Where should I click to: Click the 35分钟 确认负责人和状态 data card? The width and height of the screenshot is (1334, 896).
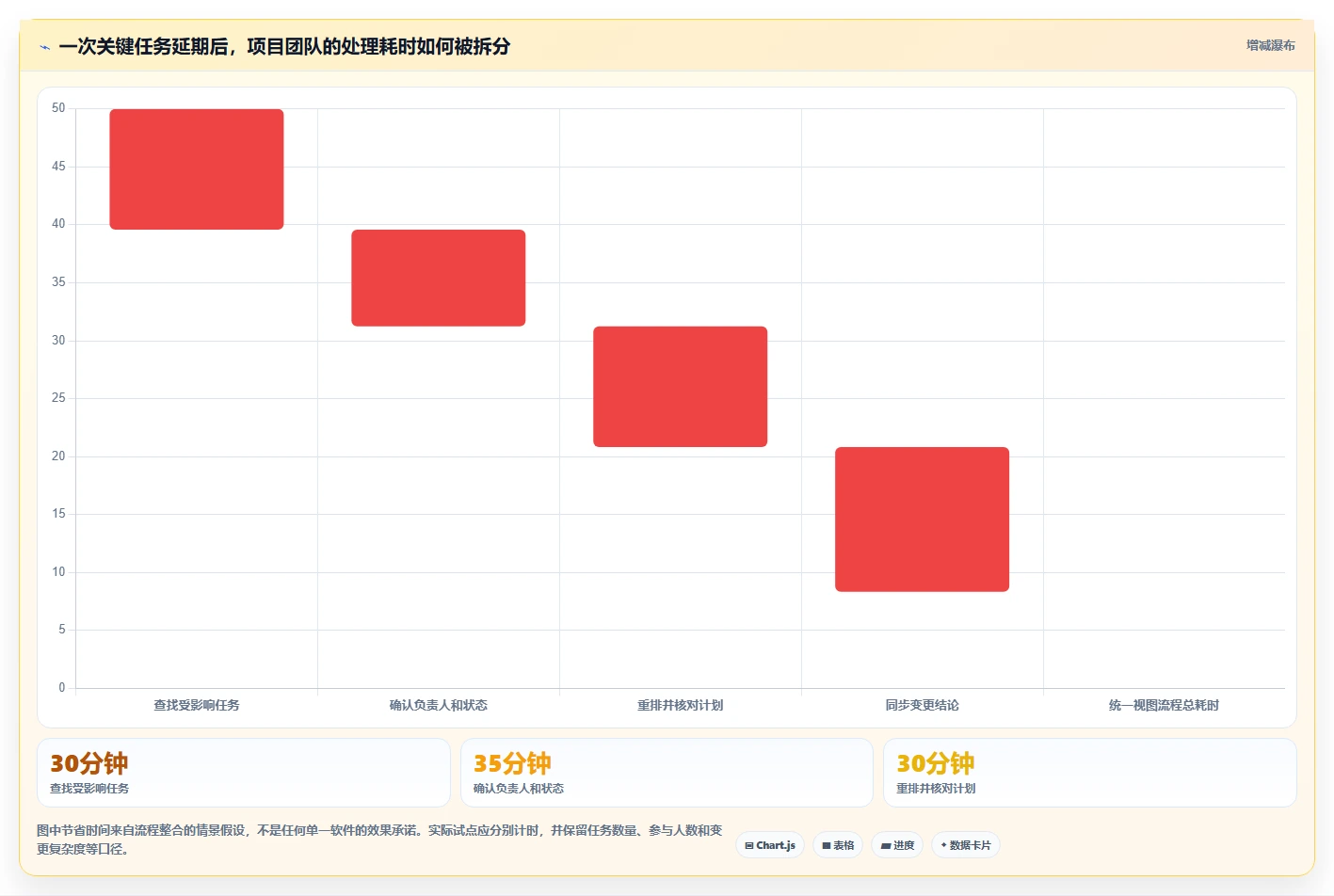[x=667, y=773]
